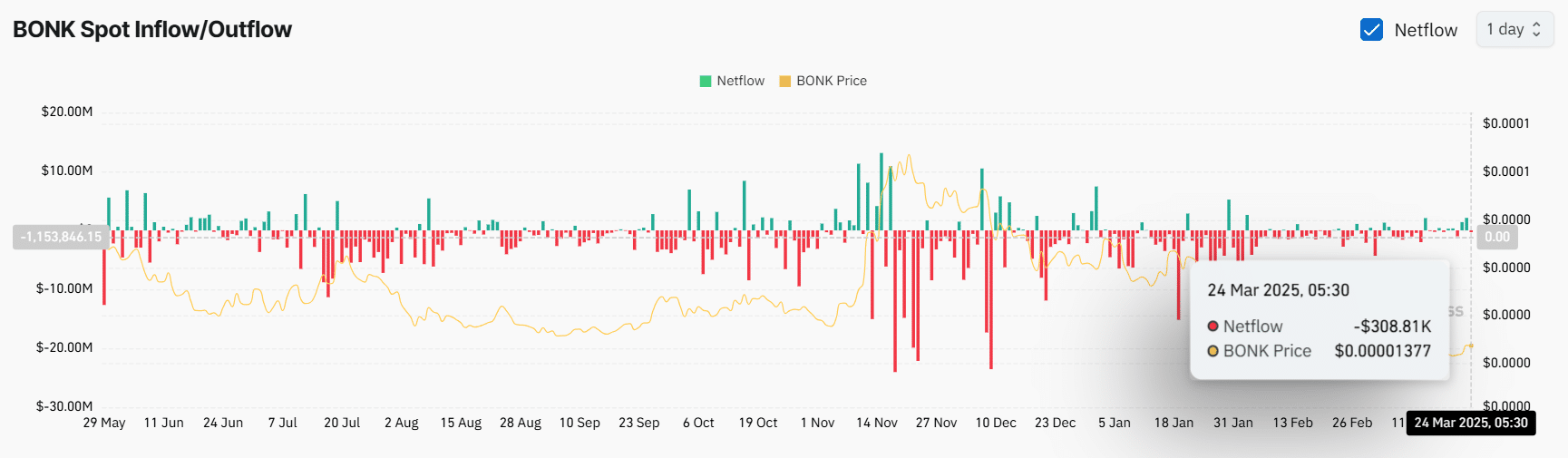Click the -$308.81K Netflow value in tooltip
The width and height of the screenshot is (1568, 458).
1391,326
